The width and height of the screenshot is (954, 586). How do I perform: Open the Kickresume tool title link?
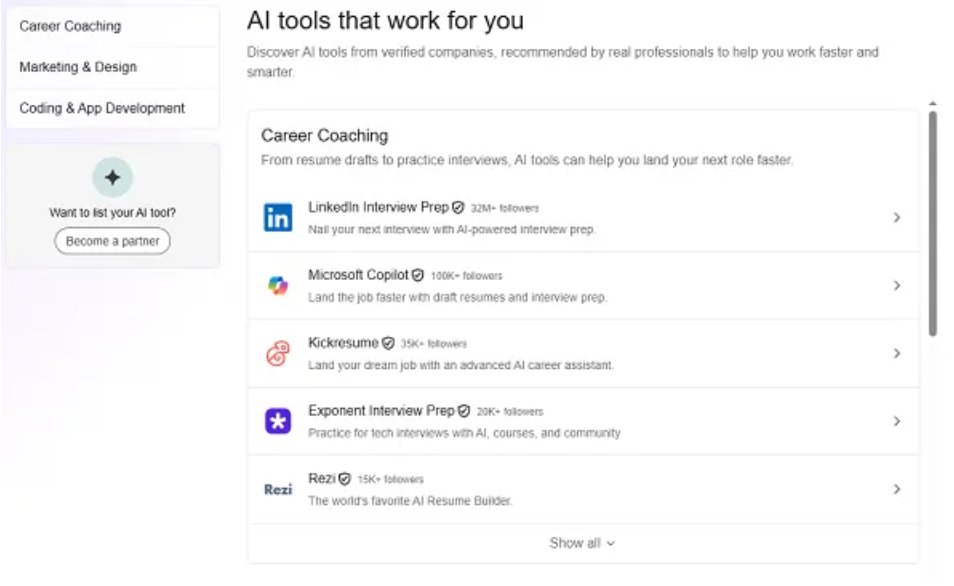tap(343, 343)
